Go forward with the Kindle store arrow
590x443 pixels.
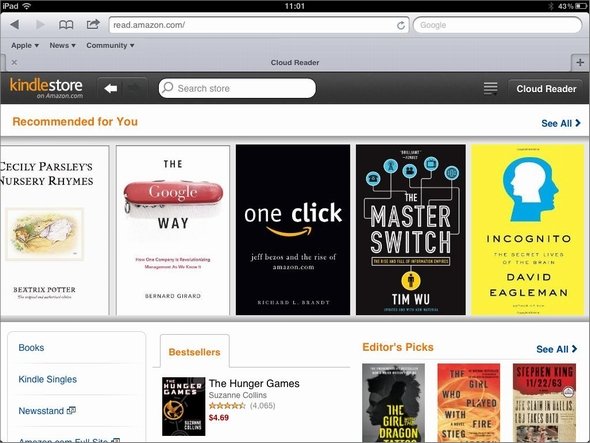134,88
